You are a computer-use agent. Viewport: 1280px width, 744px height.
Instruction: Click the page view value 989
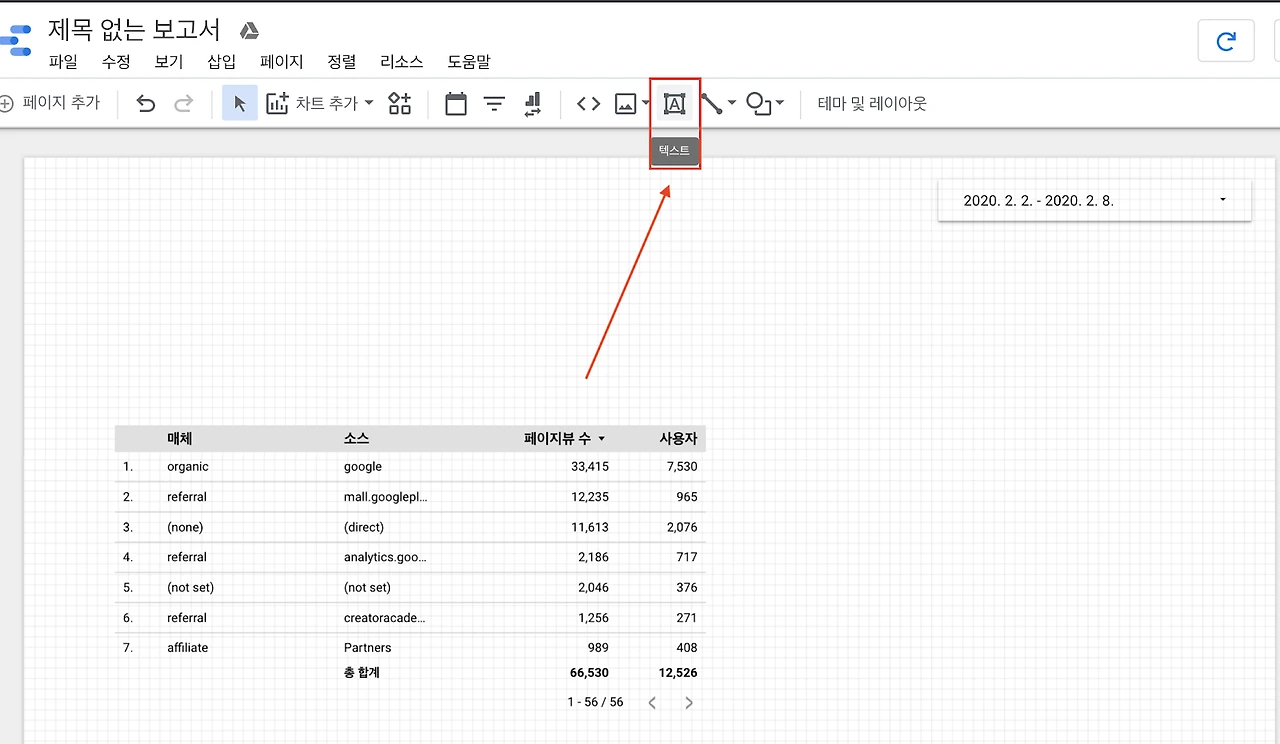598,648
